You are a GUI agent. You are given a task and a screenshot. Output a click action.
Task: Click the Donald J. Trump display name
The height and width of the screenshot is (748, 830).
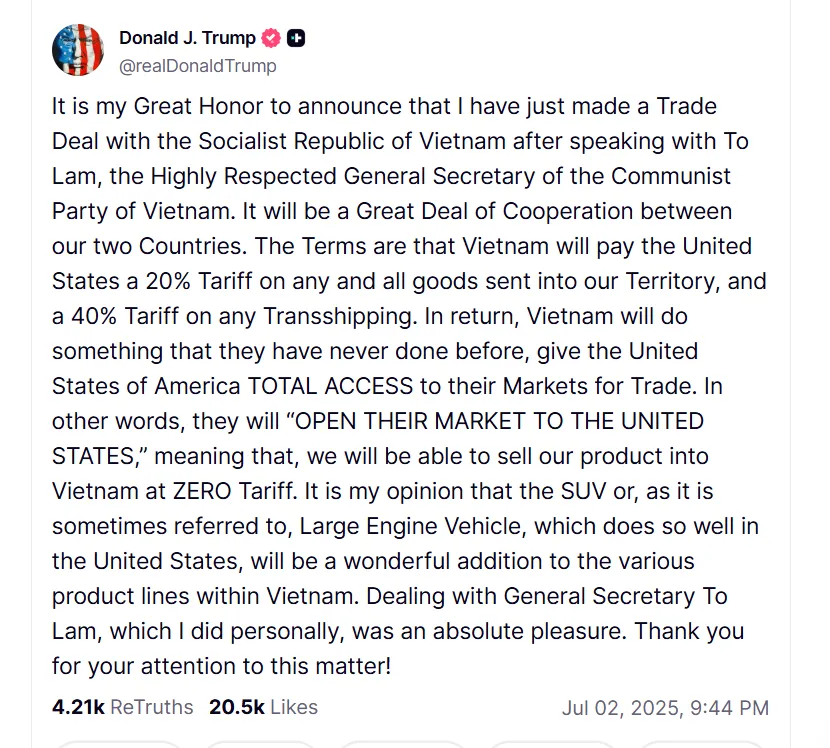(x=186, y=38)
